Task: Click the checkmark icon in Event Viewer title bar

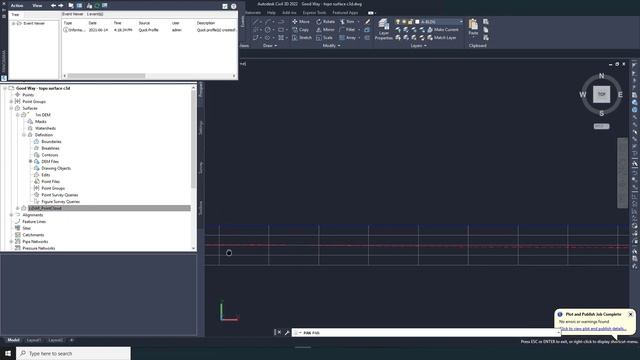Action: click(224, 6)
